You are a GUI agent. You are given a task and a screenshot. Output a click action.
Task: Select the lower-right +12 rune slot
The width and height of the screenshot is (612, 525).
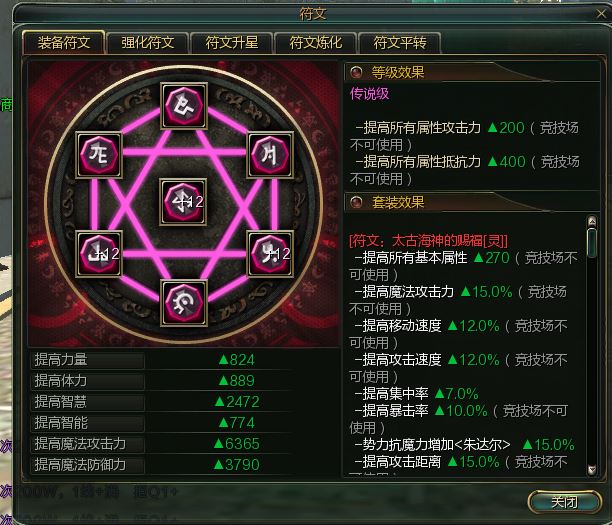(270, 254)
